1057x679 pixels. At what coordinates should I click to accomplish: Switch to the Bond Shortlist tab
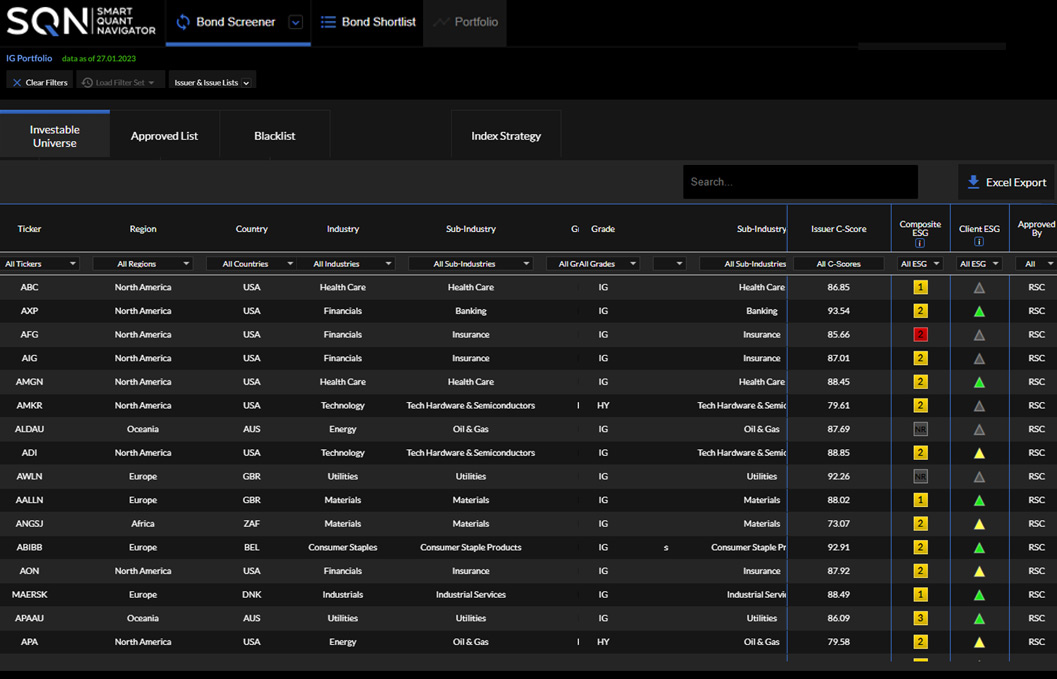click(x=368, y=22)
